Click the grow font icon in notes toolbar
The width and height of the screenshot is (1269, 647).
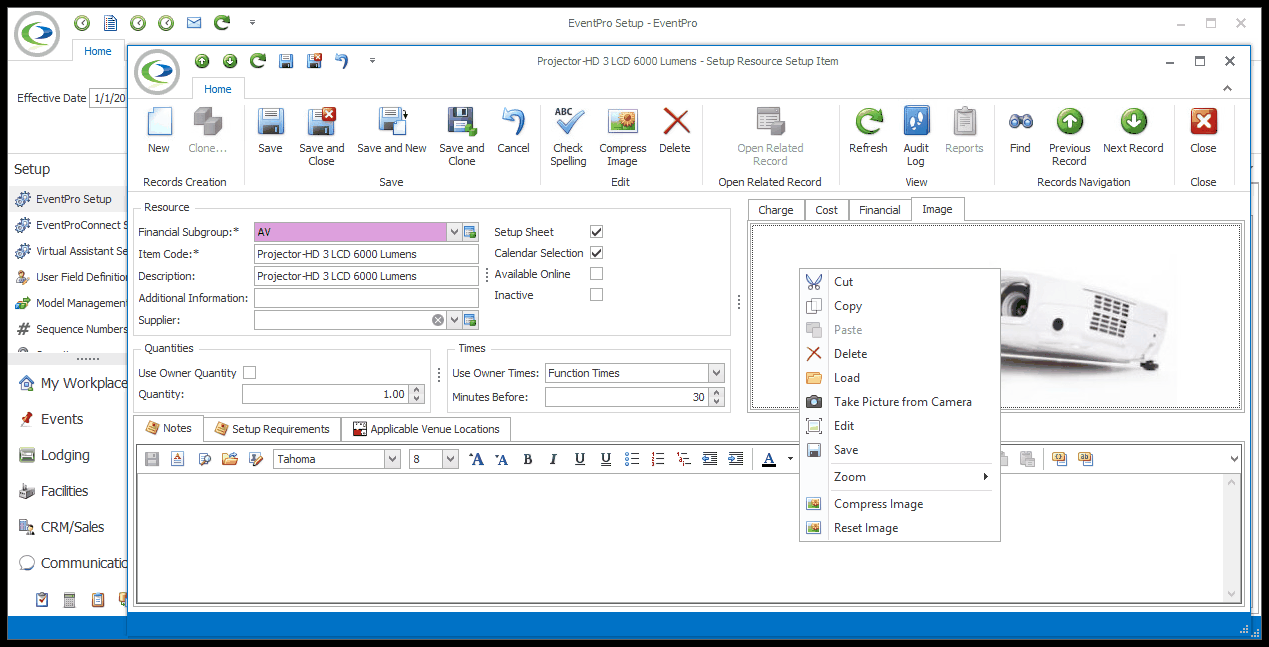[x=476, y=459]
